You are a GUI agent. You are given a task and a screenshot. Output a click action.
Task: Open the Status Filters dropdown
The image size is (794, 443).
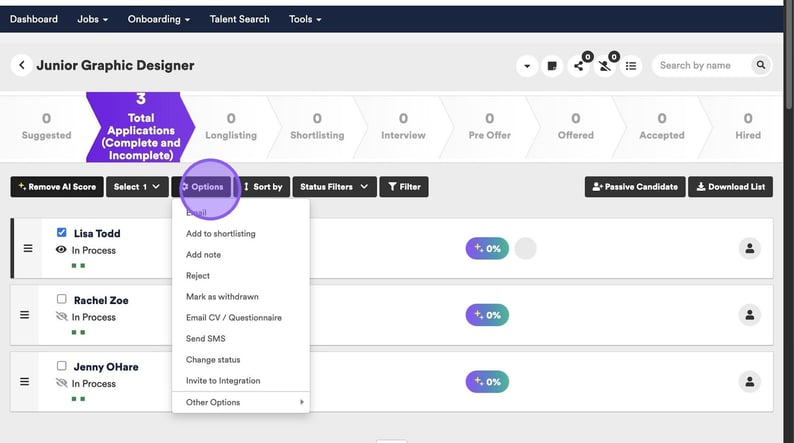click(x=334, y=187)
